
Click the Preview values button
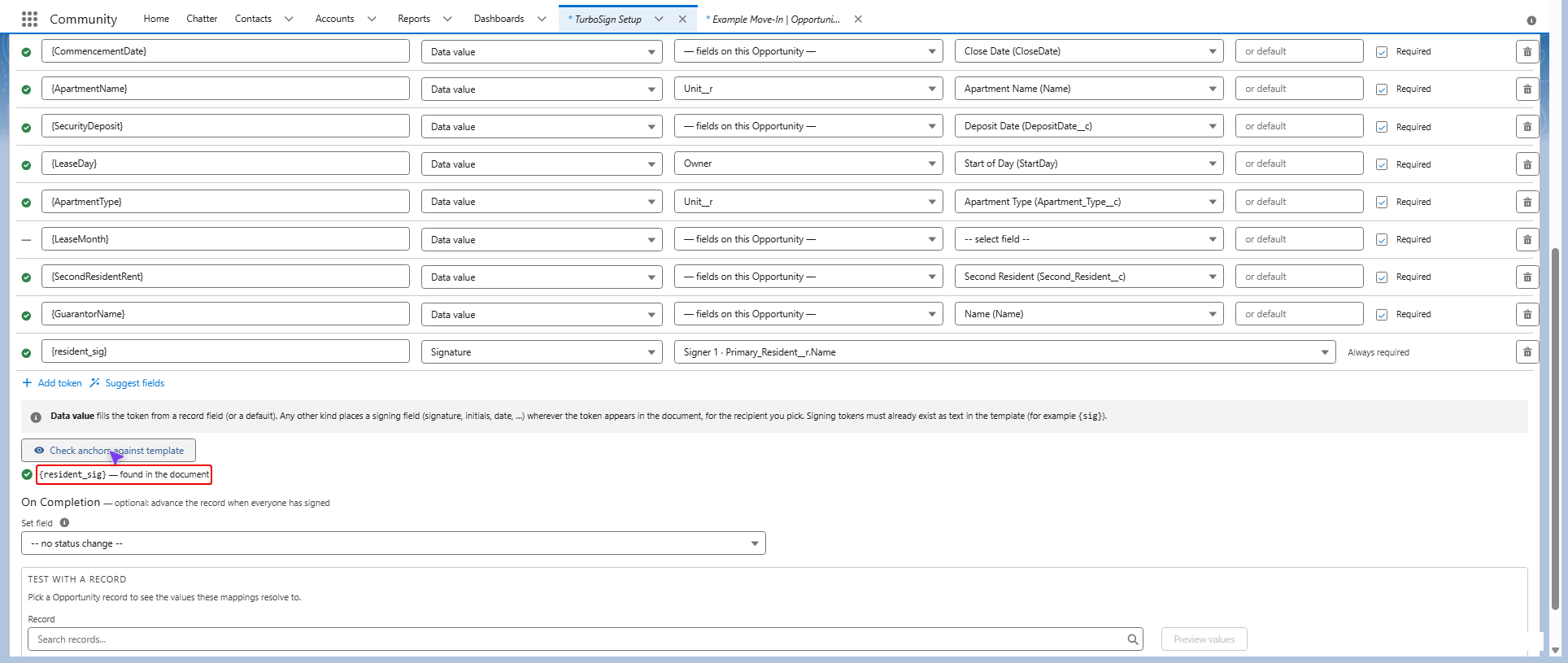tap(1204, 639)
